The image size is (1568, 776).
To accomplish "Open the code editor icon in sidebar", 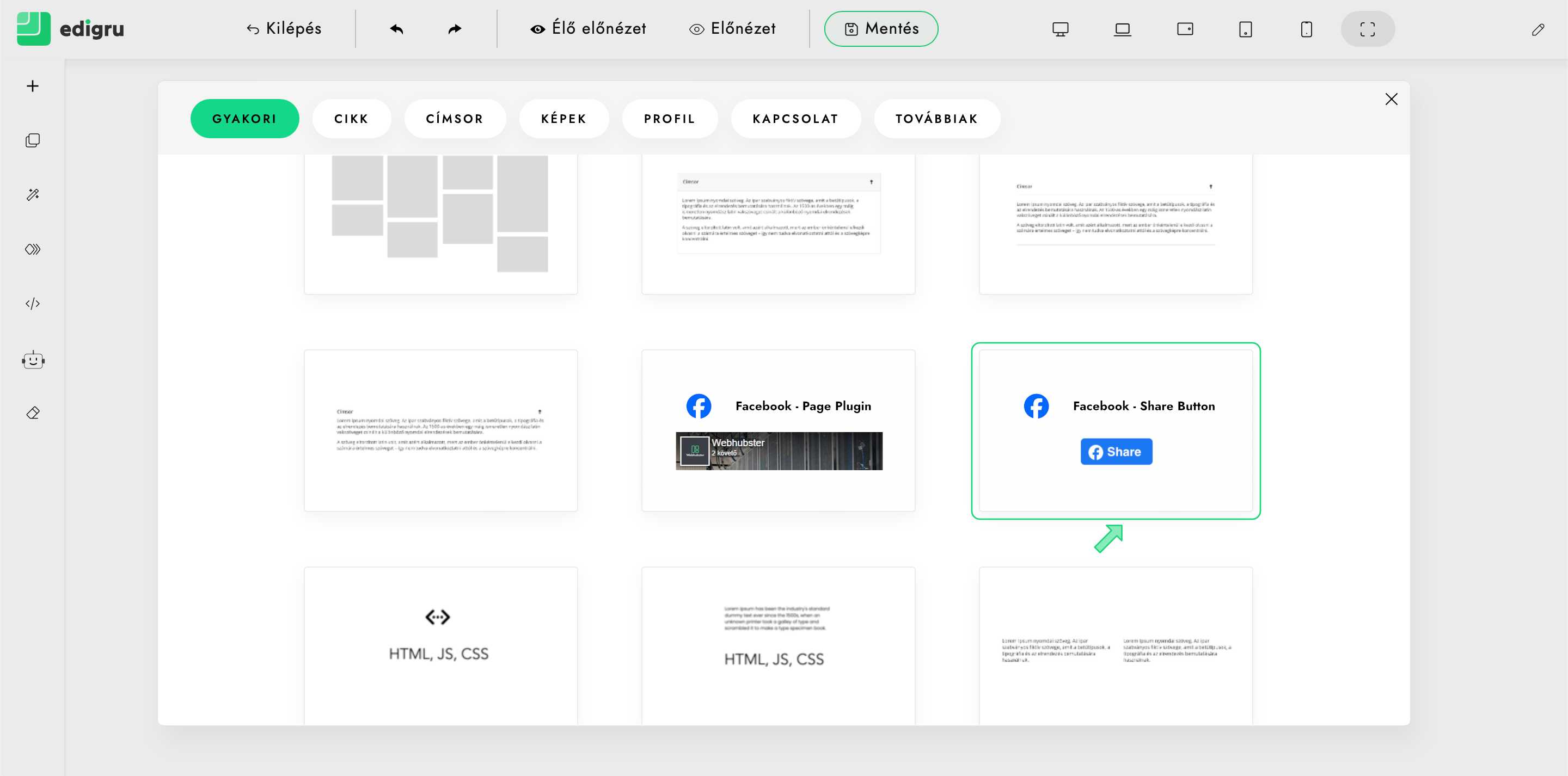I will (x=33, y=304).
